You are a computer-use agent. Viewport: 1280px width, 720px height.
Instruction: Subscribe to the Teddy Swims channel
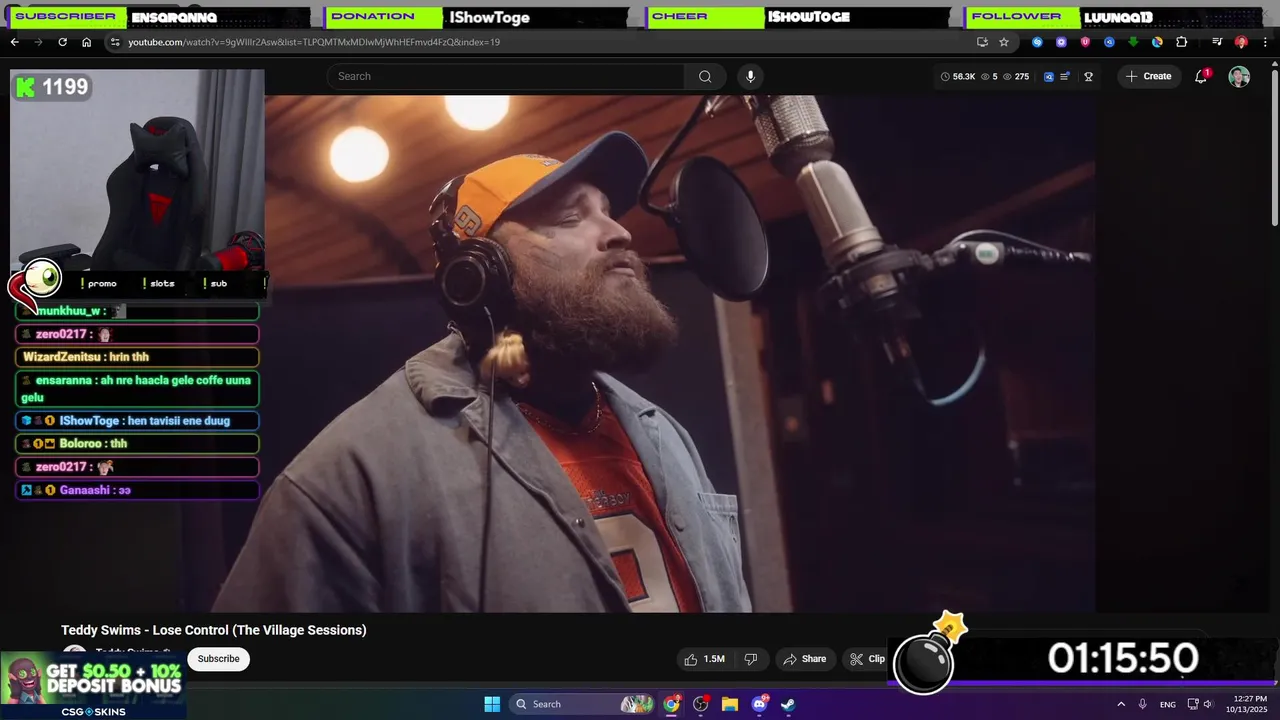coord(218,658)
